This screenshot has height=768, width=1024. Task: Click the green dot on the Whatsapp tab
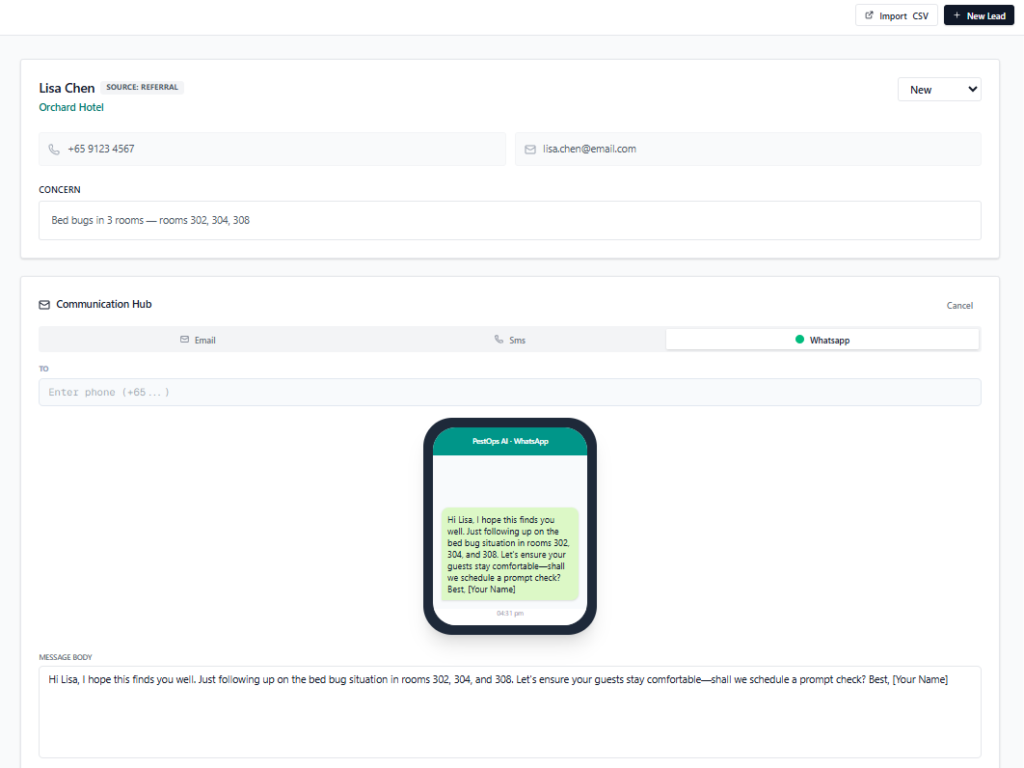click(x=799, y=340)
